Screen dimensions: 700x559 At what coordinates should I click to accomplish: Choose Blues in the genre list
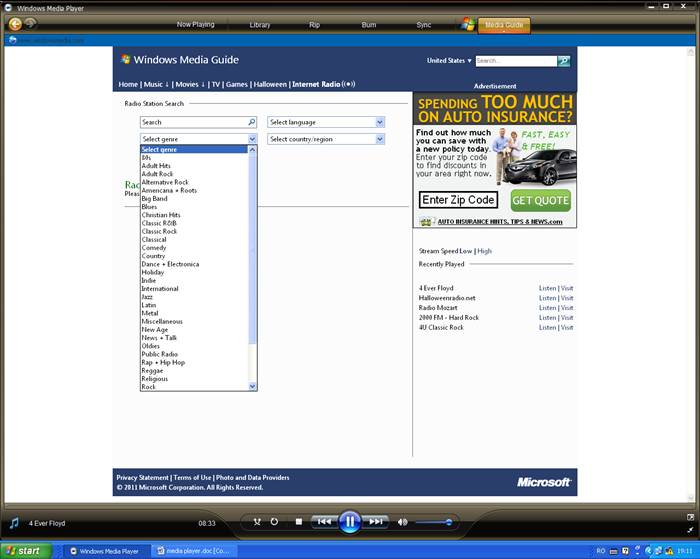pyautogui.click(x=194, y=207)
